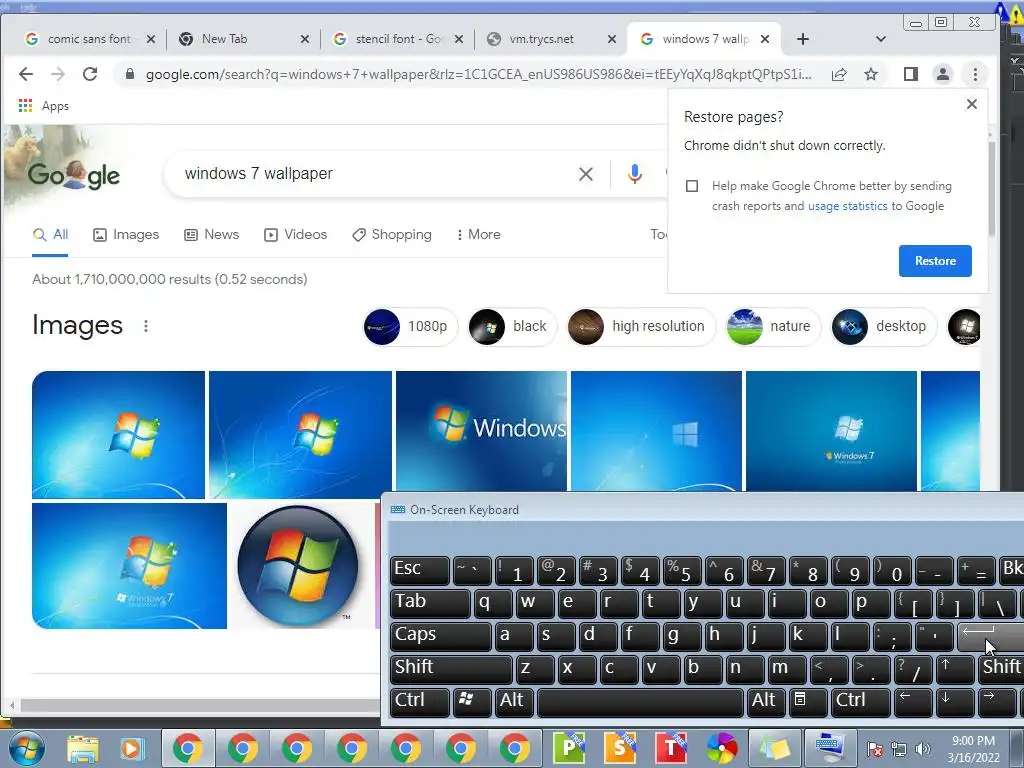1024x768 pixels.
Task: Go back using Chrome's back arrow
Action: click(25, 74)
